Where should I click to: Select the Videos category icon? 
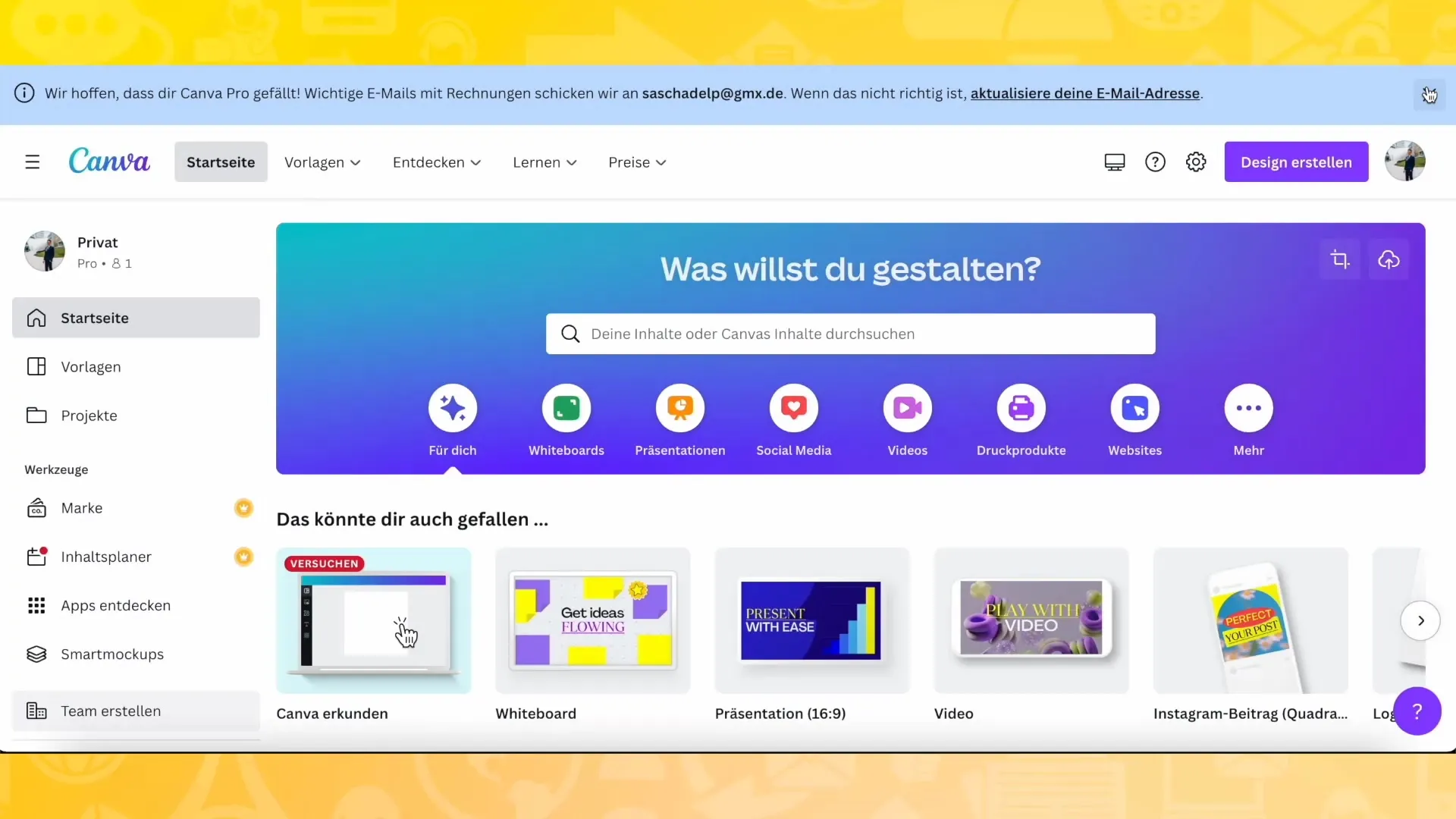point(908,407)
